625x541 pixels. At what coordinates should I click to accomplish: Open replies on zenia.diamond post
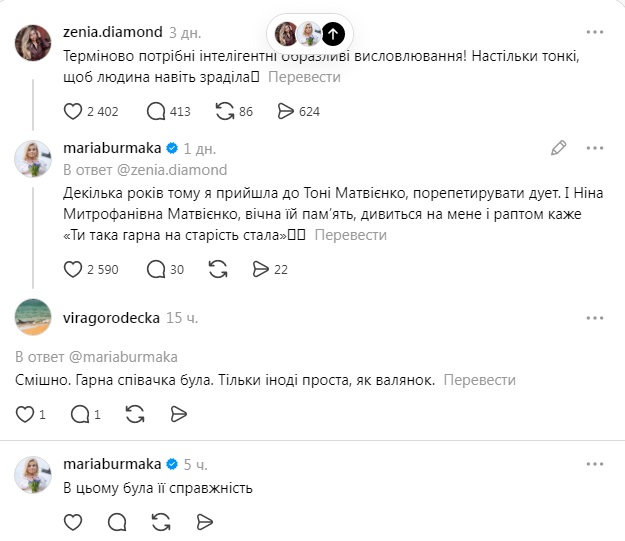[x=155, y=111]
